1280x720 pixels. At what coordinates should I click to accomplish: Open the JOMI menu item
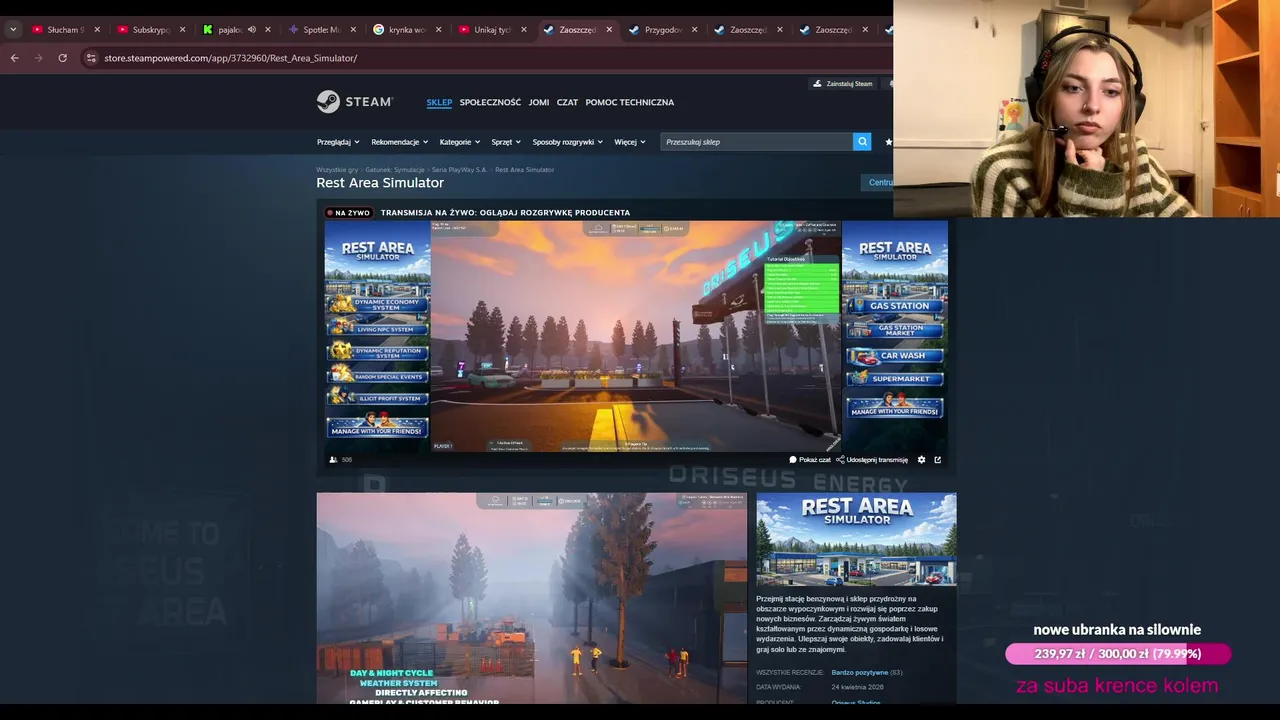[x=539, y=102]
